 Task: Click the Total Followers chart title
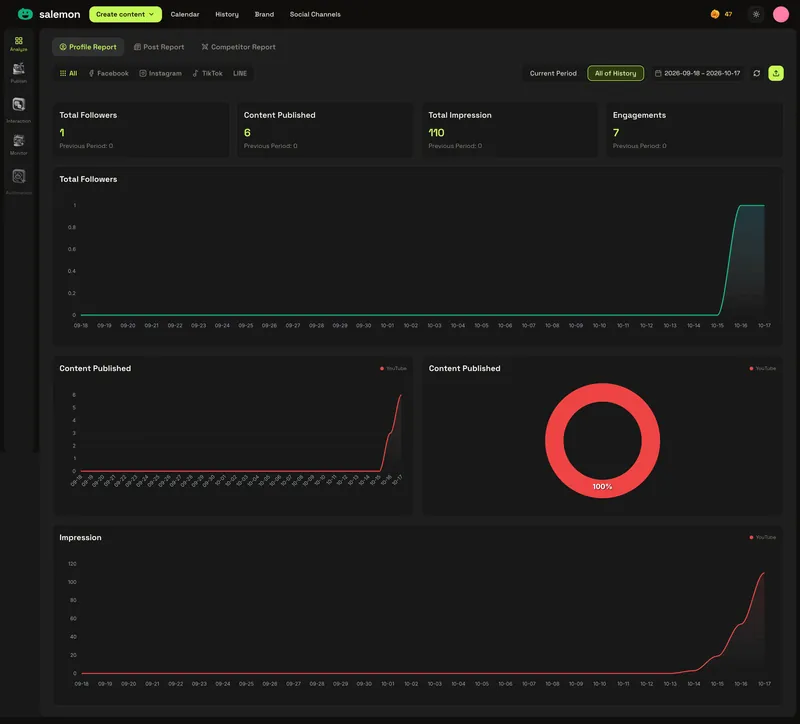tap(88, 179)
